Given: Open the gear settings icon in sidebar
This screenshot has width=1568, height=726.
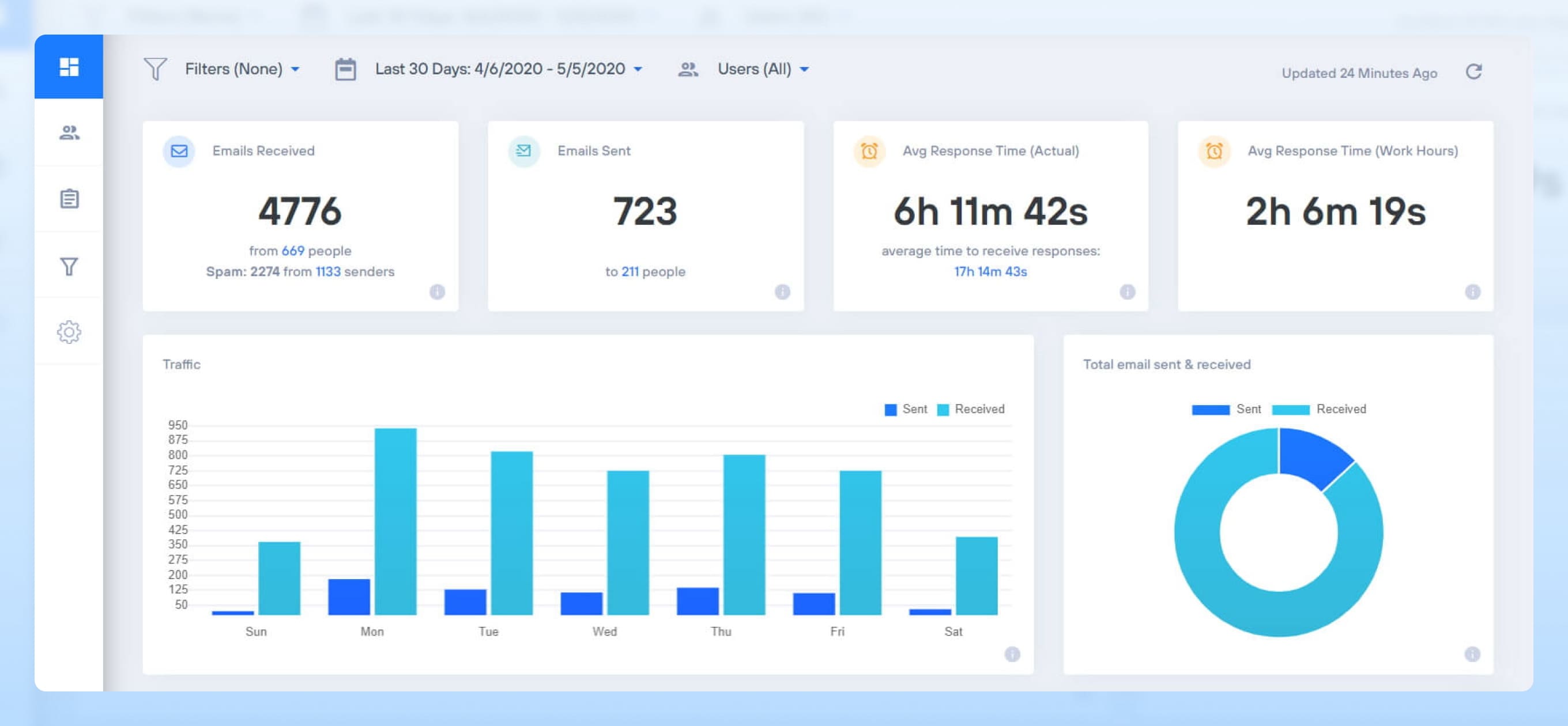Looking at the screenshot, I should [x=69, y=332].
